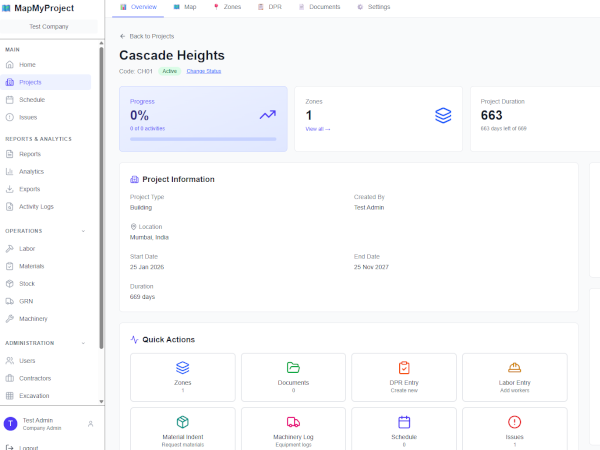Image resolution: width=600 pixels, height=450 pixels.
Task: Click the Contractors icon
Action: tap(10, 378)
